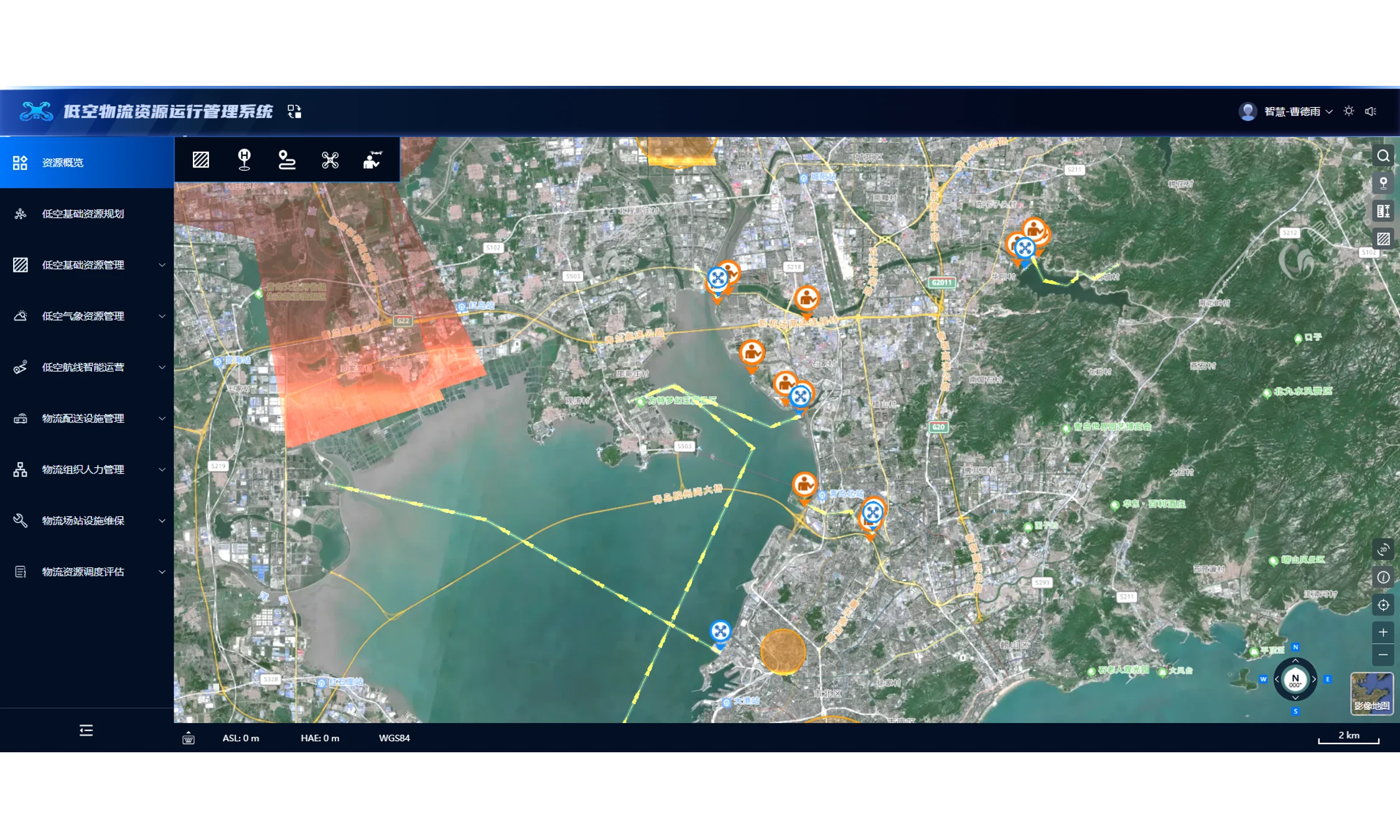Zoom out the map with minus
This screenshot has height=840, width=1400.
(x=1383, y=655)
